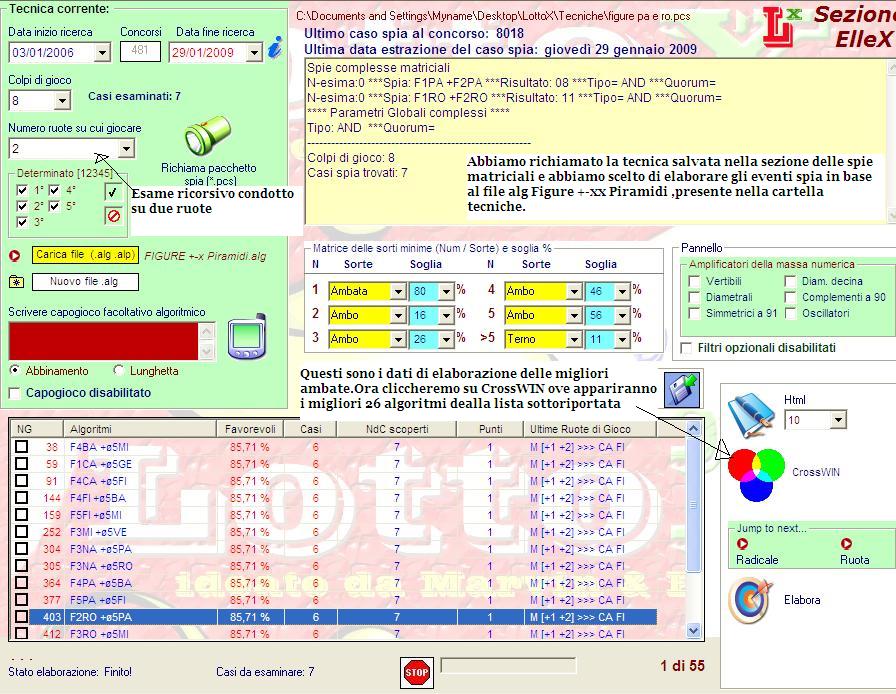Select algorithm row F5PA +ø5FI
The width and height of the screenshot is (896, 694).
[x=334, y=600]
